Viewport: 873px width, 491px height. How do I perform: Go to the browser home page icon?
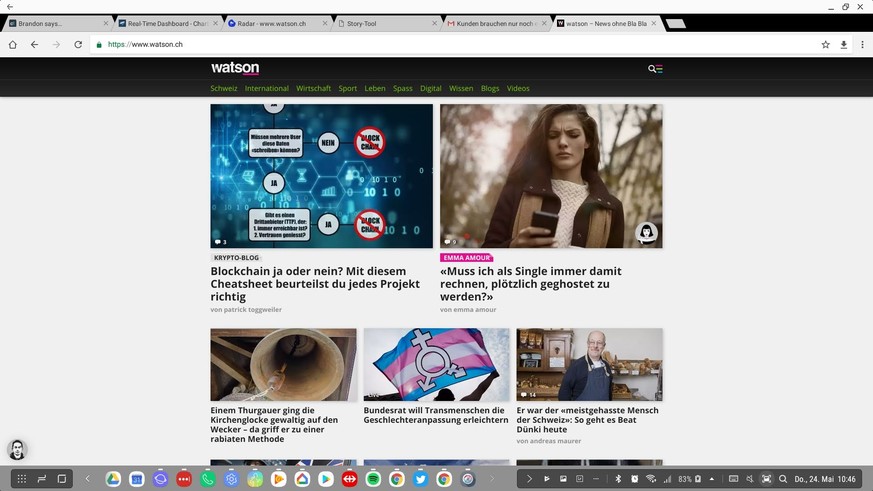coord(13,45)
